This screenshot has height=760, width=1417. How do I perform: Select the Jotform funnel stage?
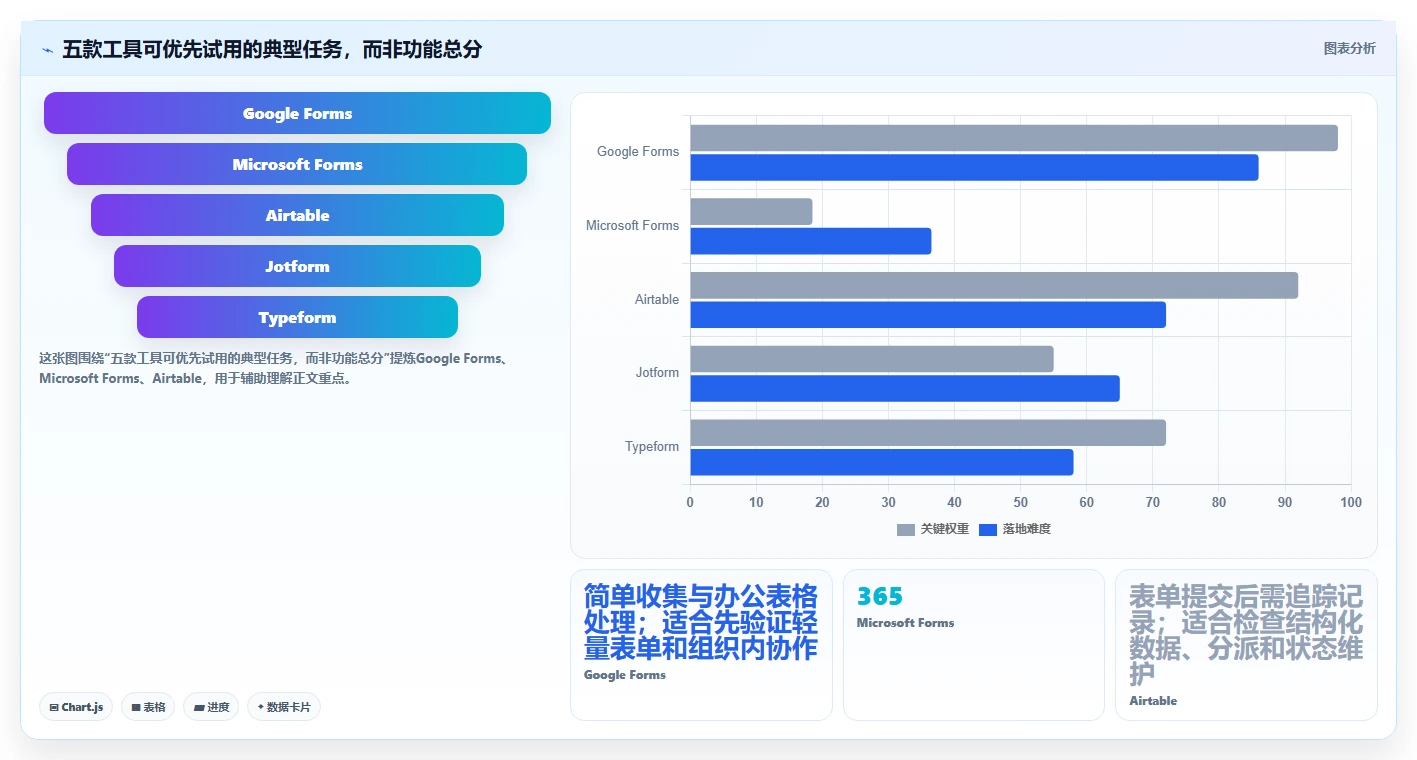pyautogui.click(x=297, y=266)
